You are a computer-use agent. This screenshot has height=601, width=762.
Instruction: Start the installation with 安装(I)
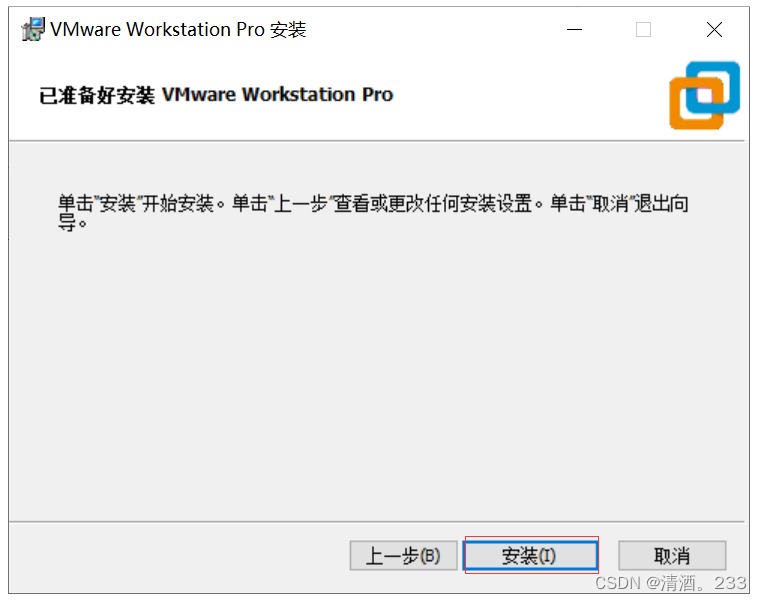[531, 555]
